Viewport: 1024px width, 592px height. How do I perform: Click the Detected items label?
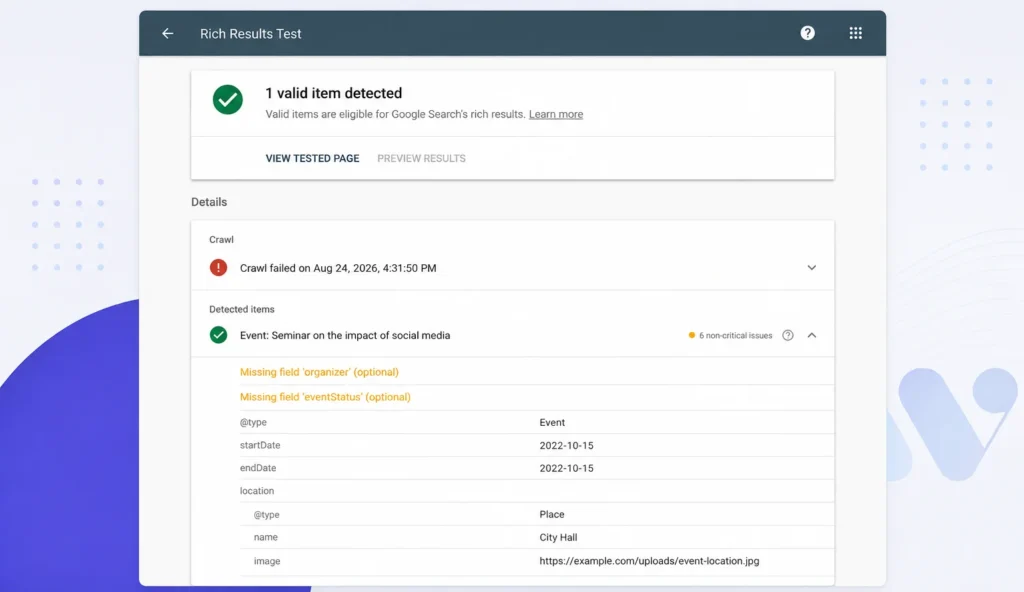pyautogui.click(x=241, y=309)
